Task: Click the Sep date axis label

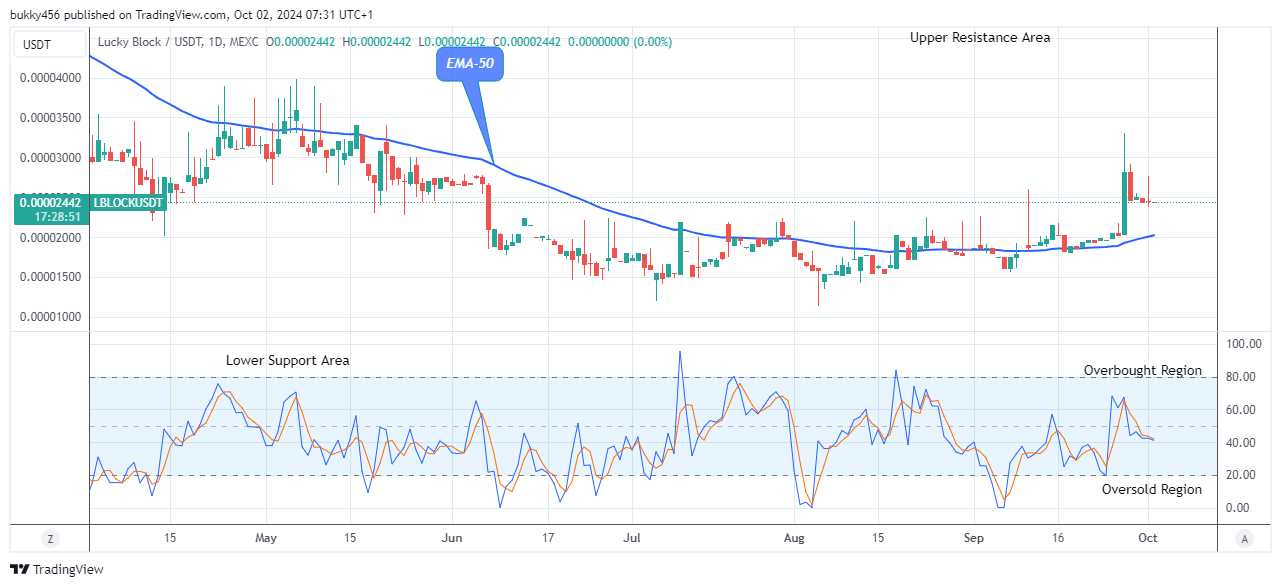Action: click(x=975, y=538)
